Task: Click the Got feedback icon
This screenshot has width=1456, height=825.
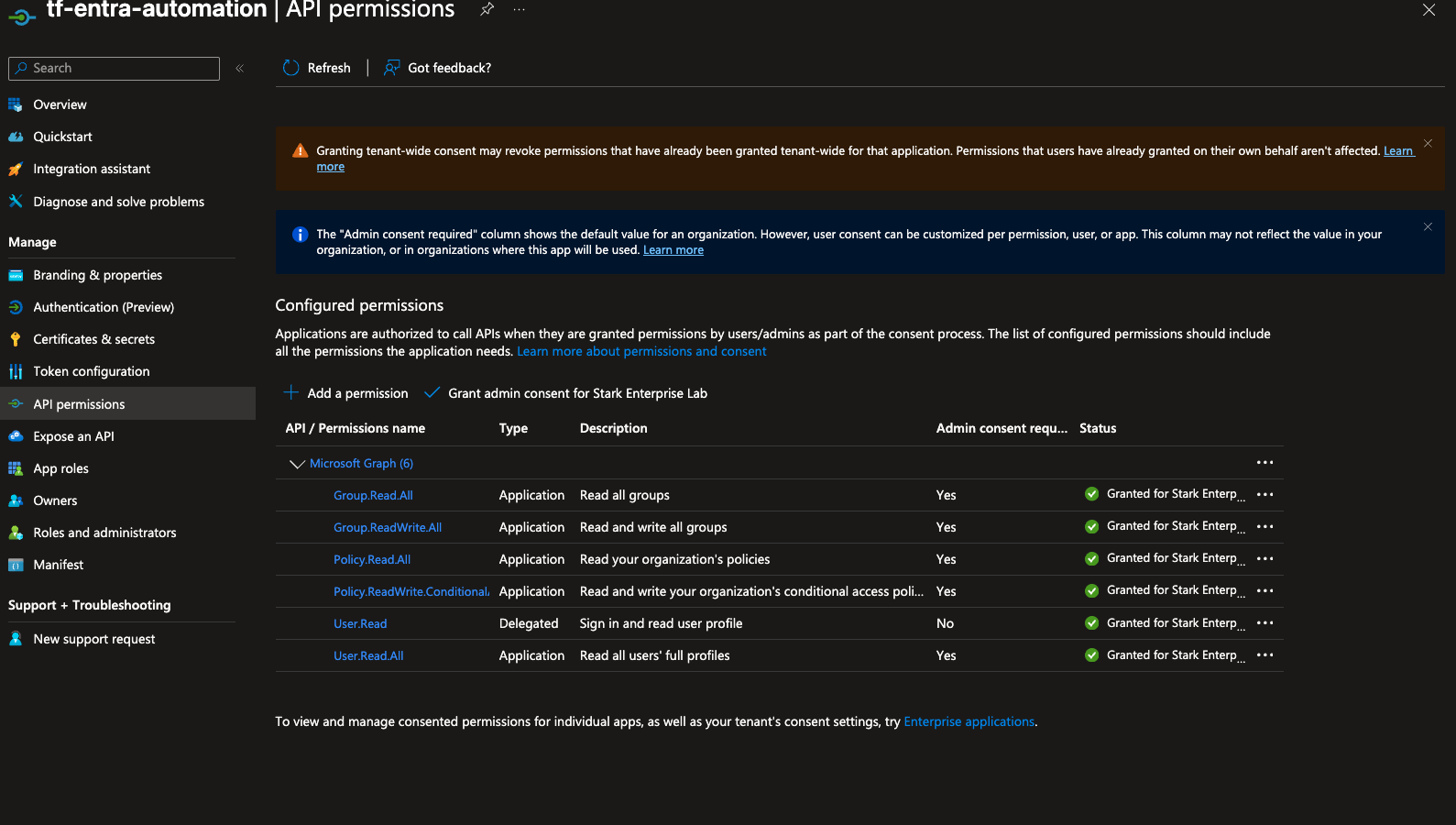Action: 391,68
